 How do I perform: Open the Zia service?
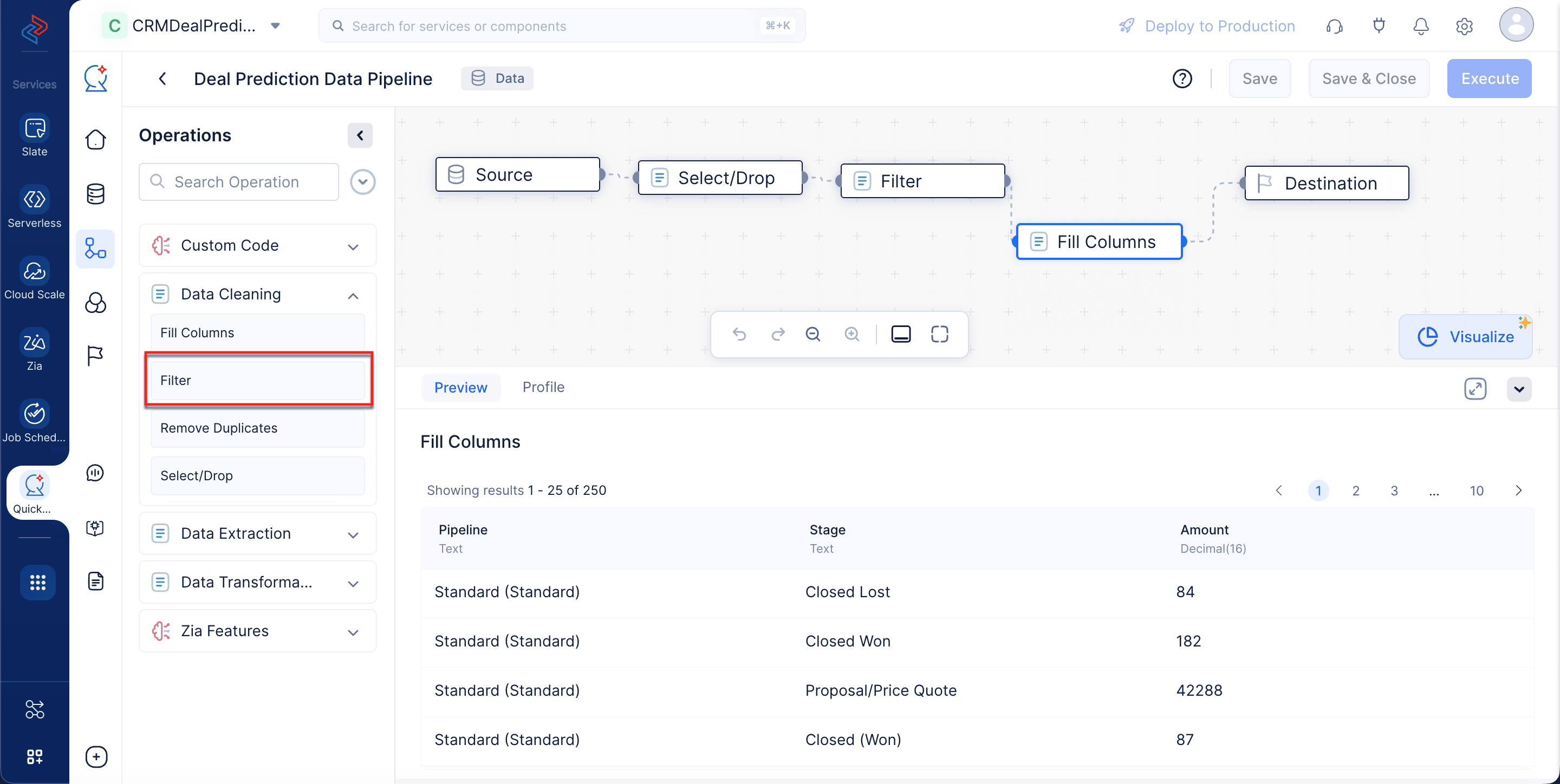pos(35,350)
